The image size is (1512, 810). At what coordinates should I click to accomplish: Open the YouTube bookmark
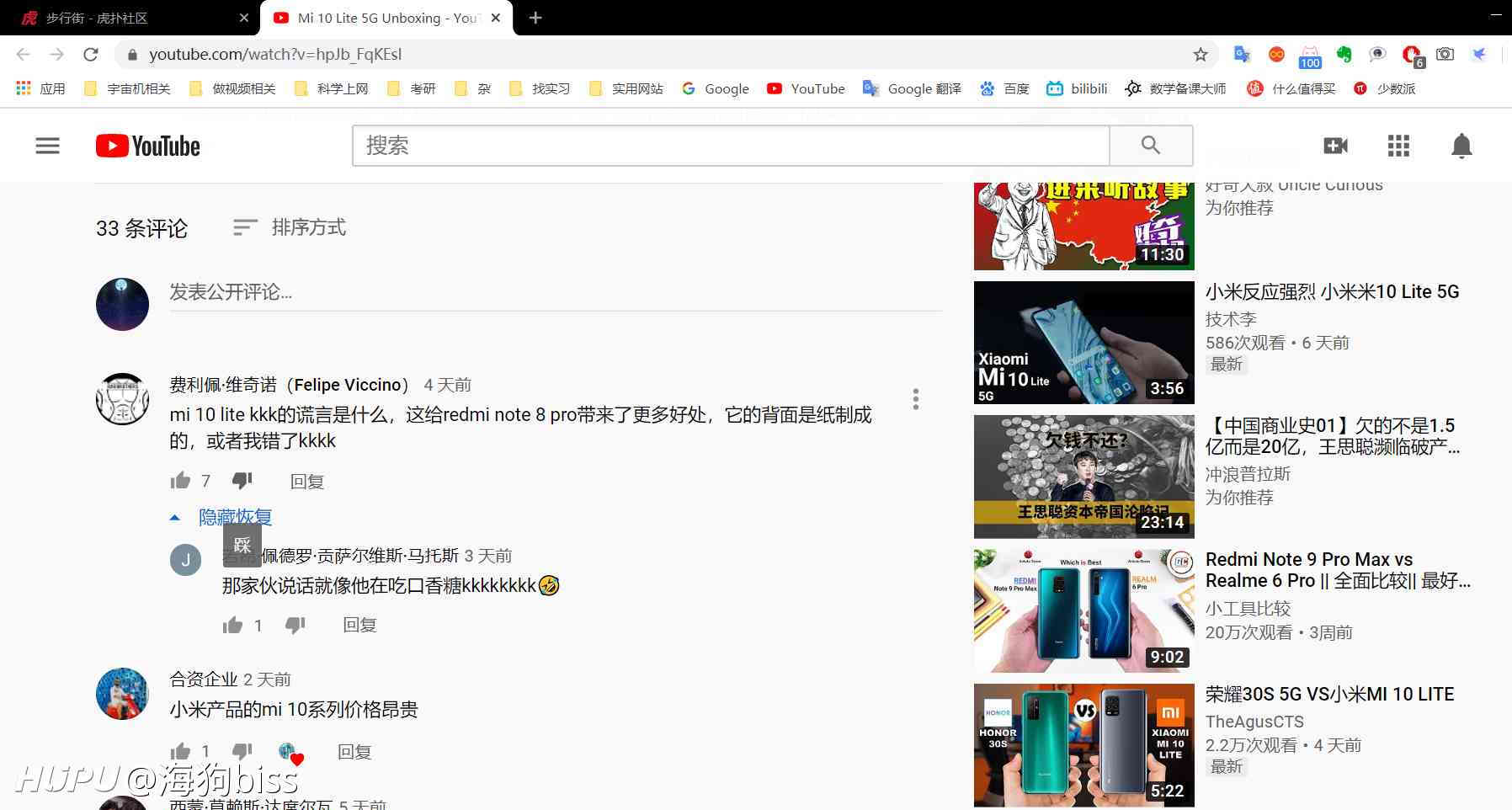[806, 88]
